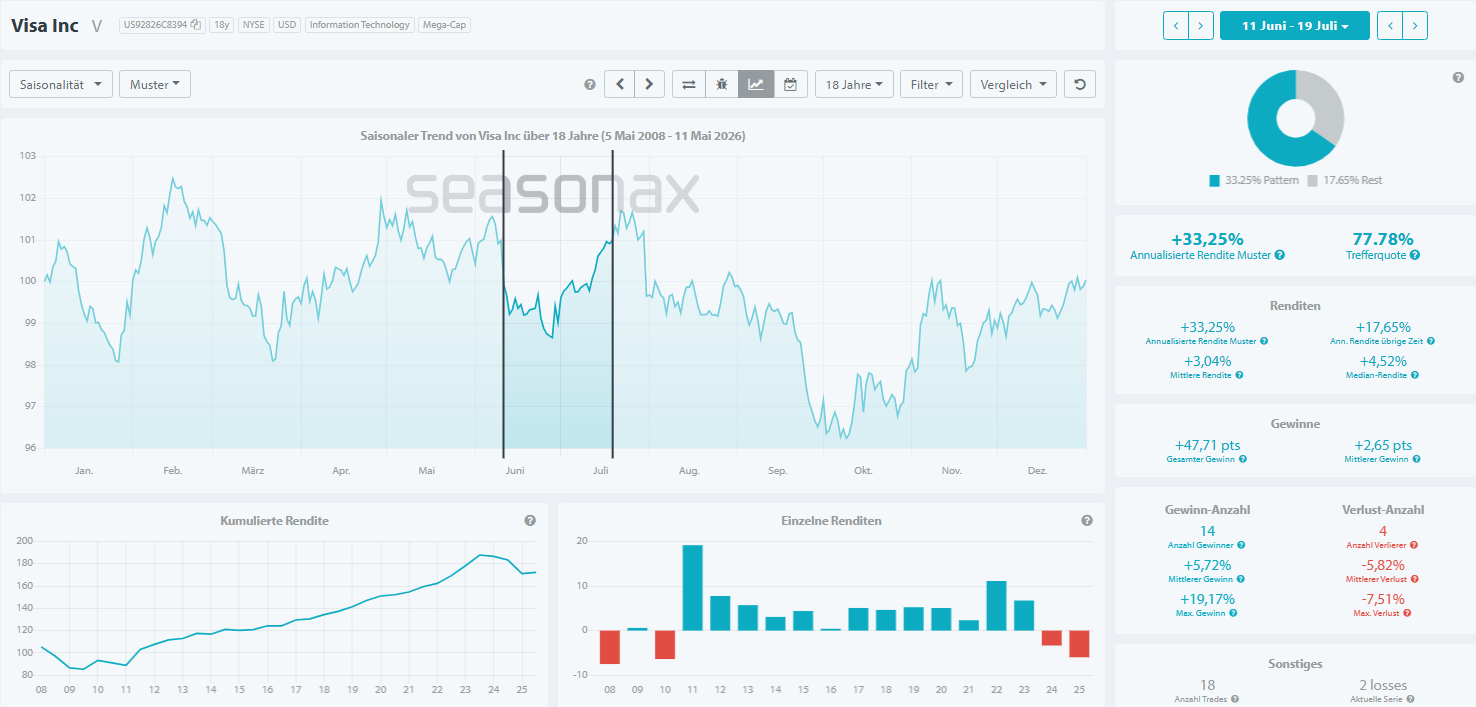Click the right arrow just before the date range button
This screenshot has height=707, width=1476.
1201,26
